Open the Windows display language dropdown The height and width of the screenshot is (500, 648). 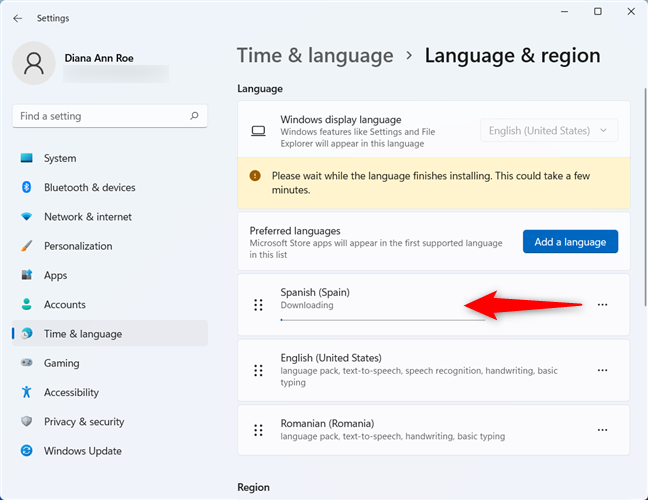549,131
